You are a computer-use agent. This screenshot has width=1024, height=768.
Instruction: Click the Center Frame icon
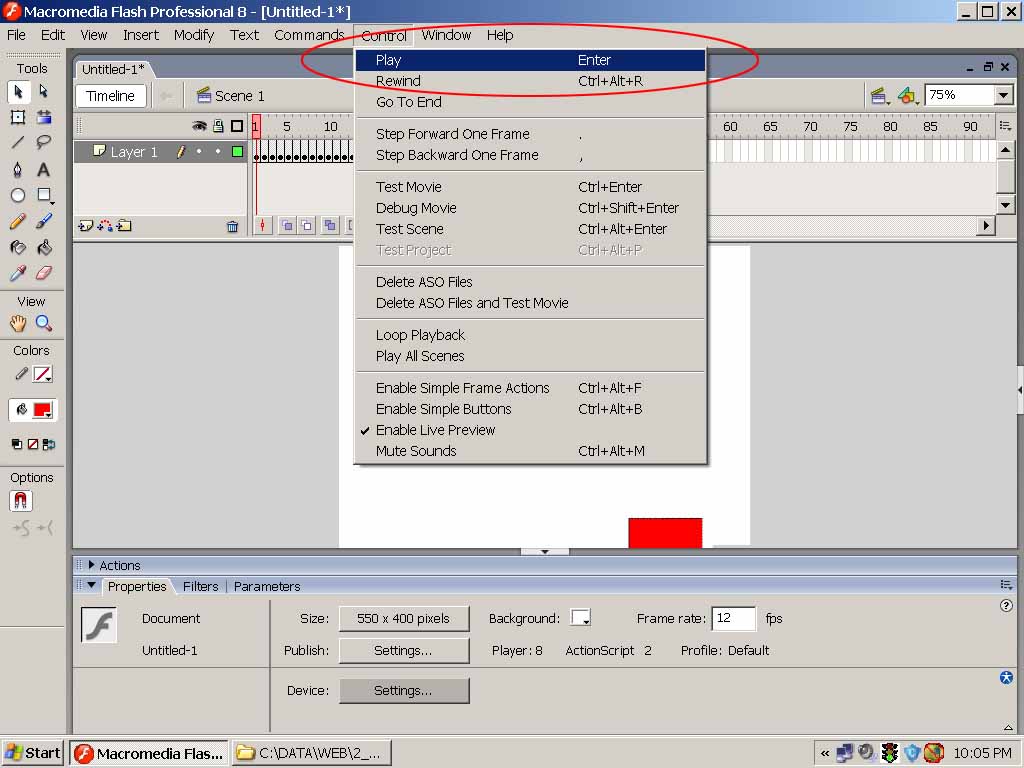pyautogui.click(x=263, y=225)
